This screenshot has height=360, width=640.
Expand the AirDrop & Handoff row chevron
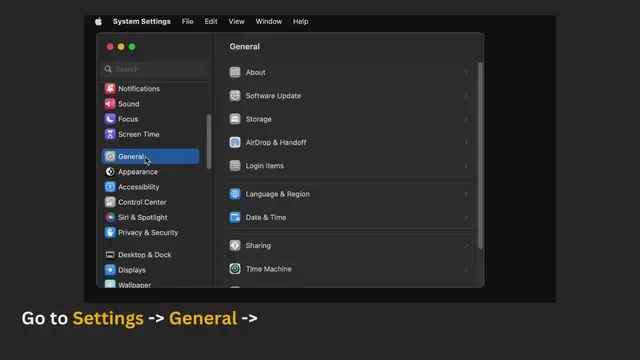click(466, 142)
